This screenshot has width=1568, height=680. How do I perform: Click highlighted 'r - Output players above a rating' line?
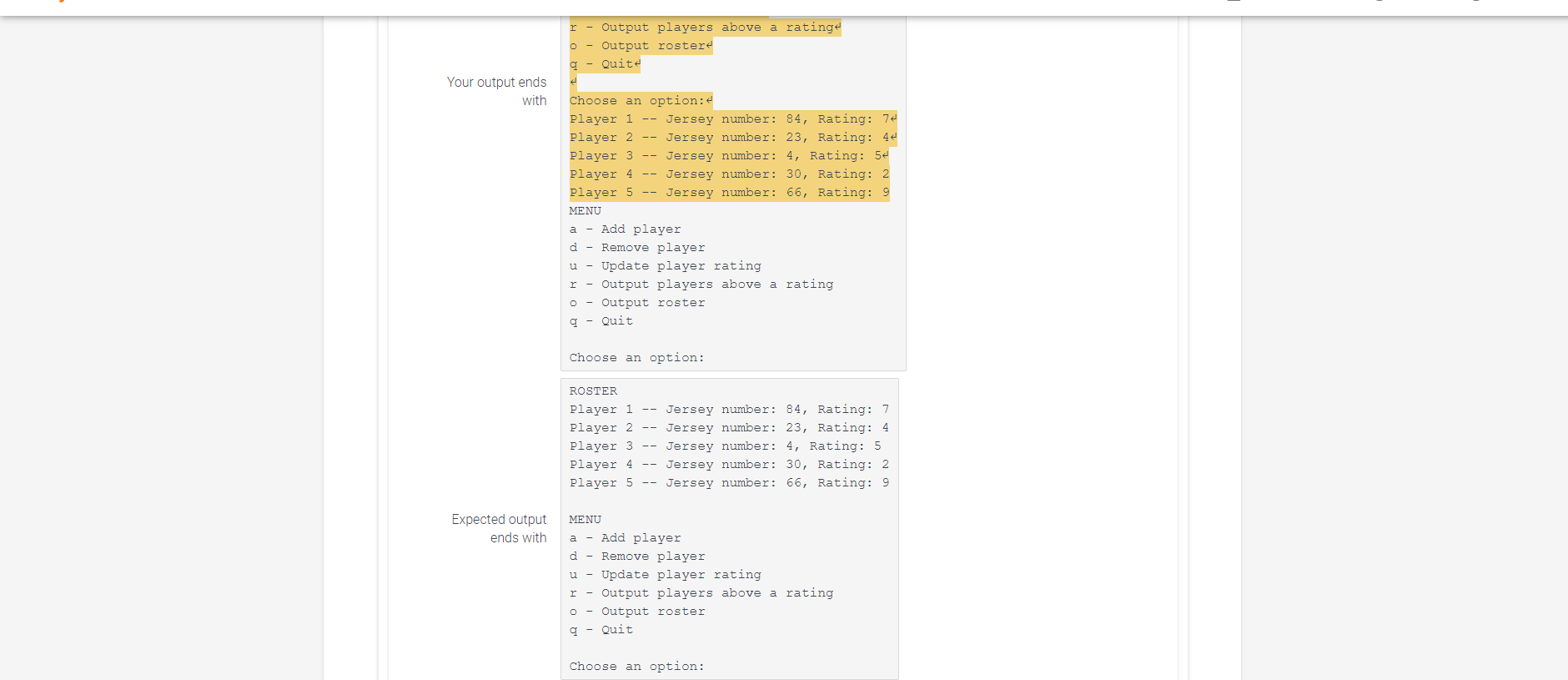coord(706,28)
